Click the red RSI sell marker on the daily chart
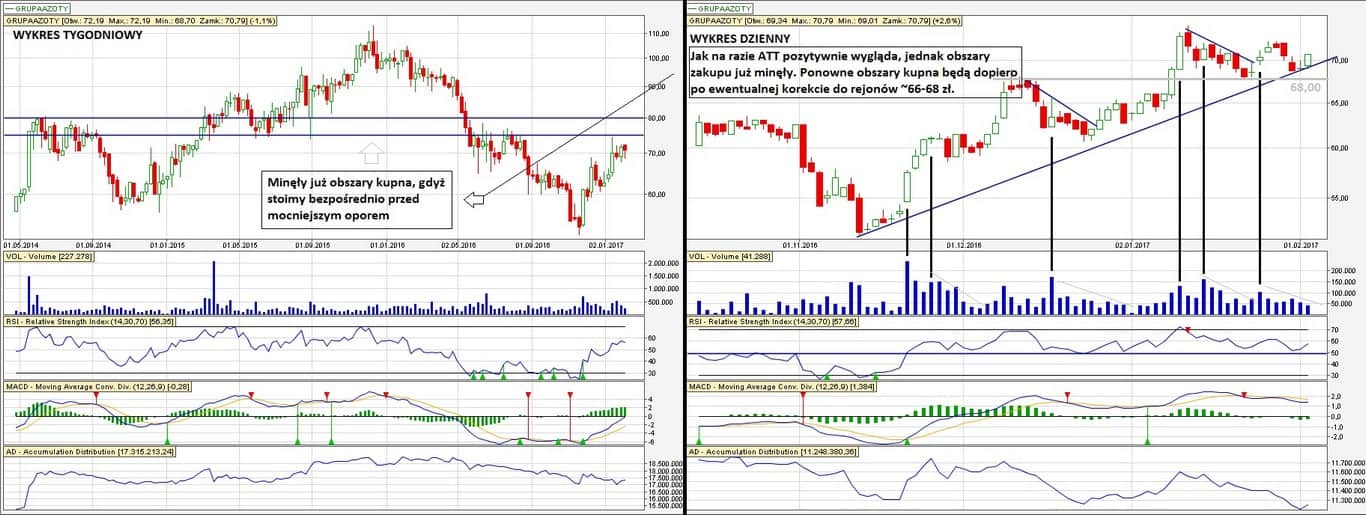This screenshot has height=515, width=1366. pyautogui.click(x=1187, y=330)
